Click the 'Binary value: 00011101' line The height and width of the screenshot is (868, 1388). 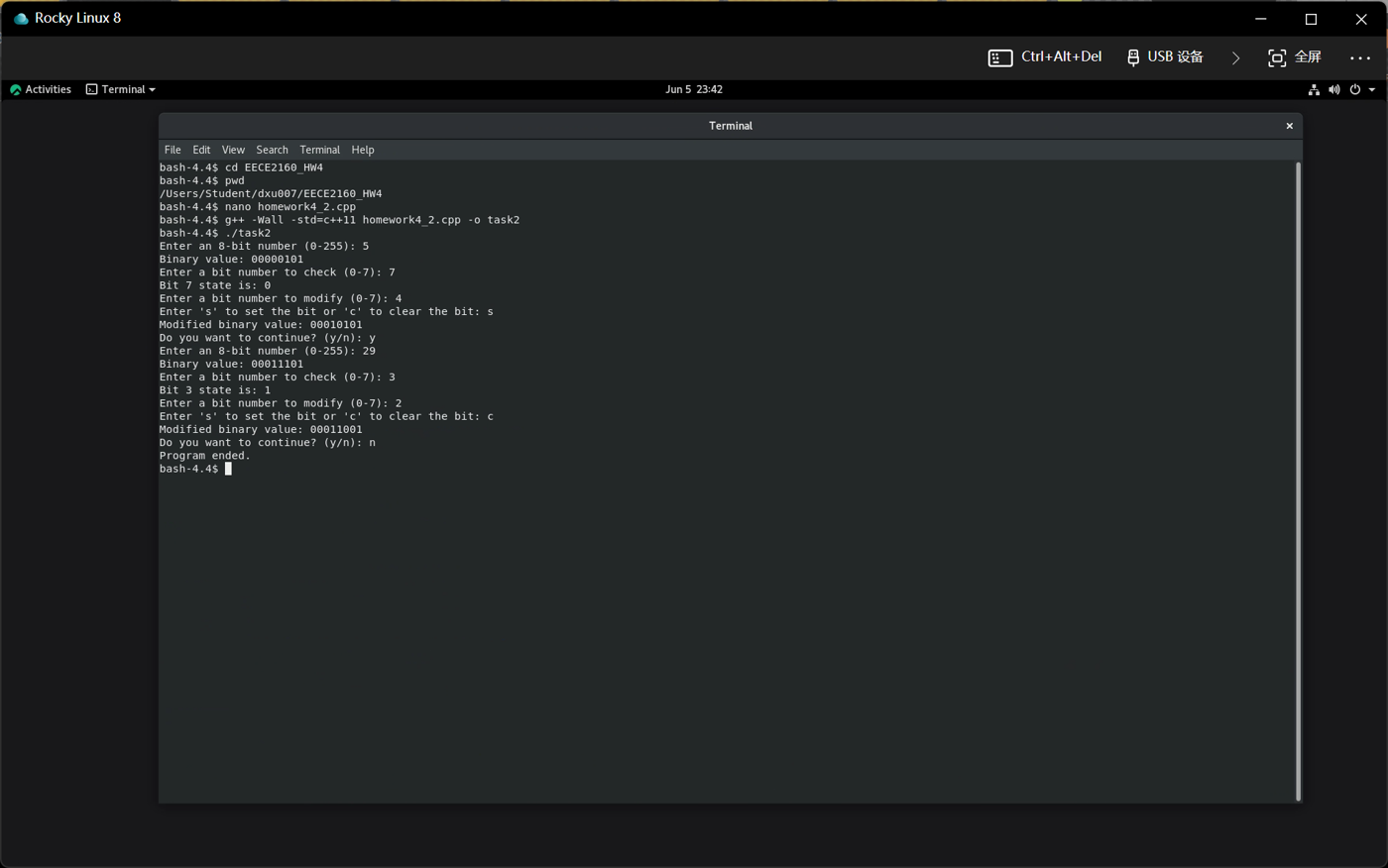point(231,365)
